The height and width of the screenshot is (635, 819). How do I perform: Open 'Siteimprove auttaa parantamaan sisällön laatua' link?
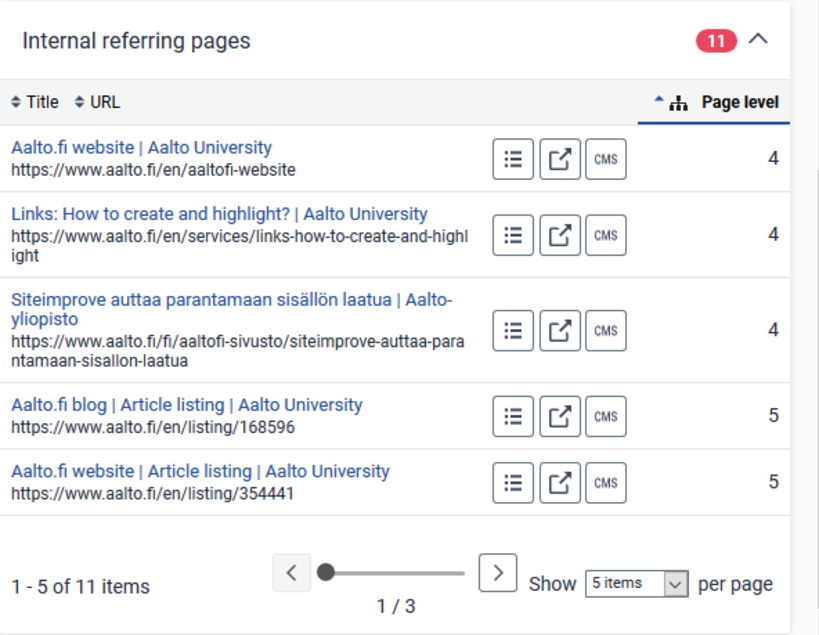pos(231,300)
